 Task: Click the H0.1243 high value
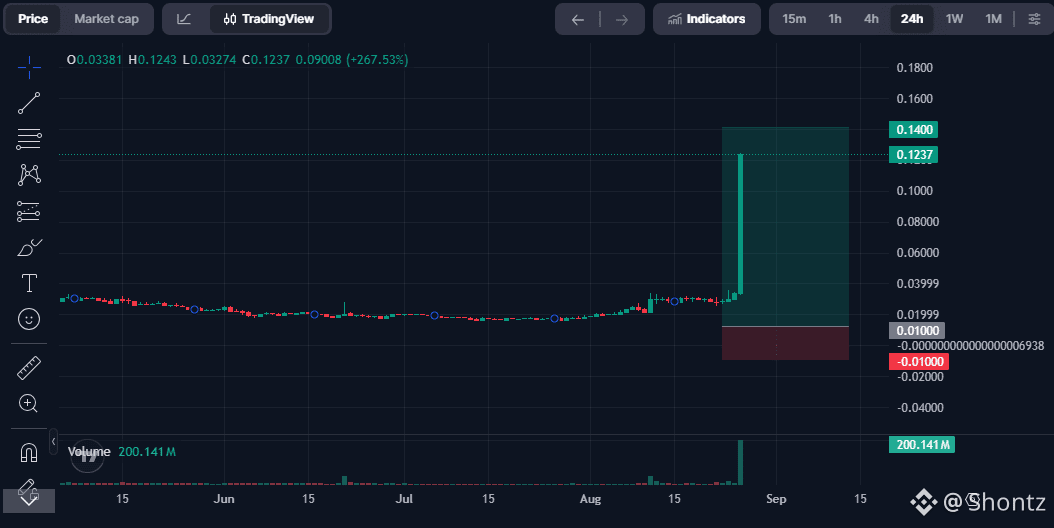click(152, 60)
